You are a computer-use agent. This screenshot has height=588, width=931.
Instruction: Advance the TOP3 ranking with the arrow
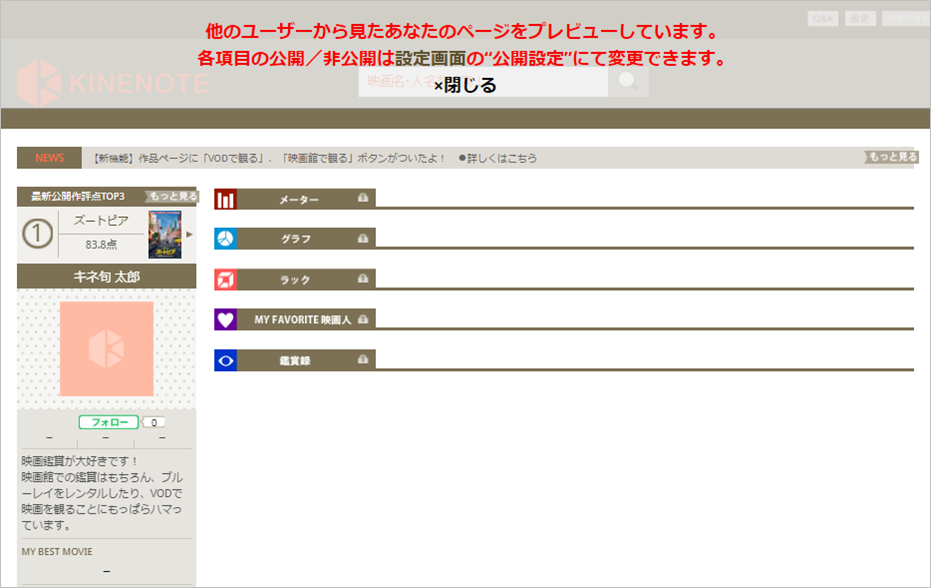click(189, 235)
